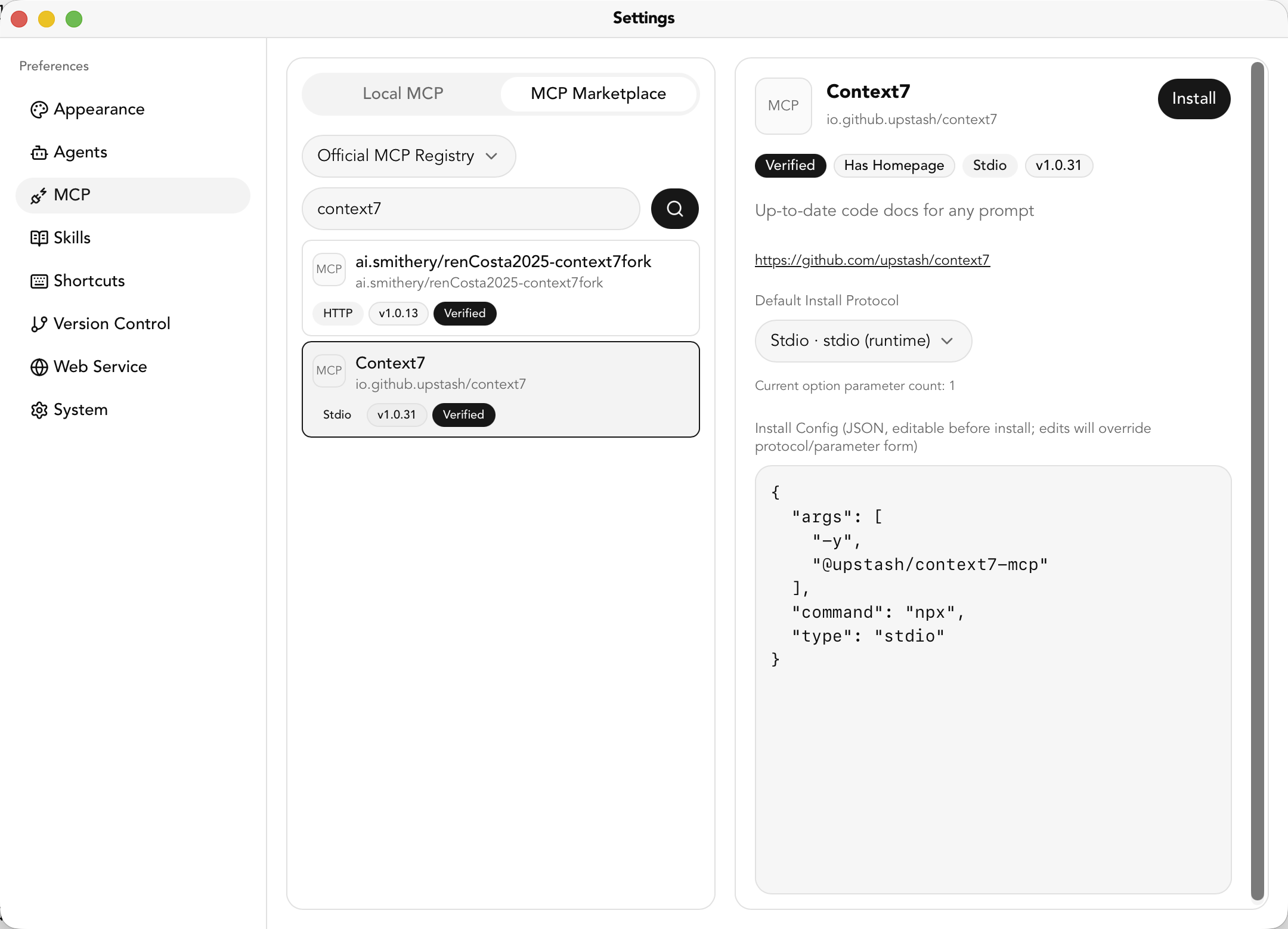
Task: Open the github.com/upstash/context7 link
Action: click(x=872, y=261)
